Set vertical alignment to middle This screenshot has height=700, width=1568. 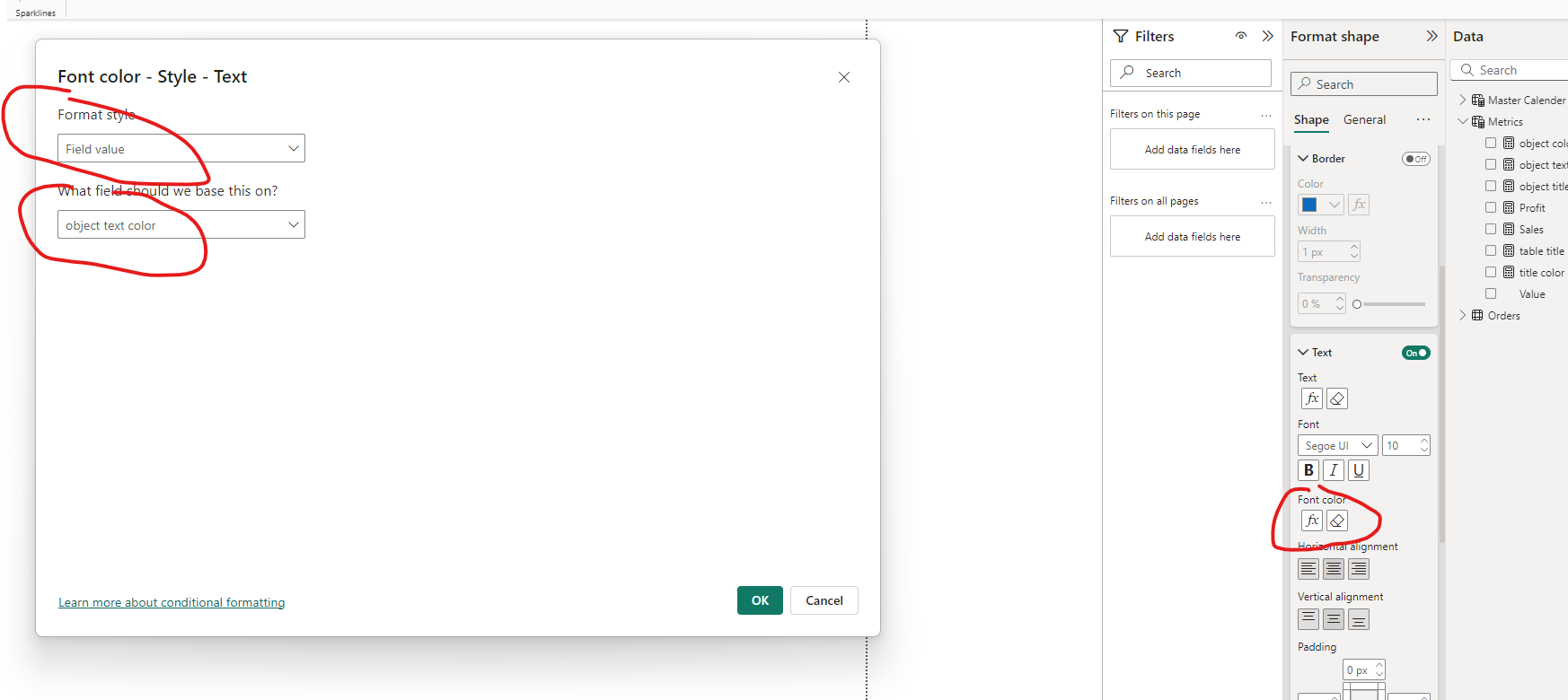tap(1334, 619)
